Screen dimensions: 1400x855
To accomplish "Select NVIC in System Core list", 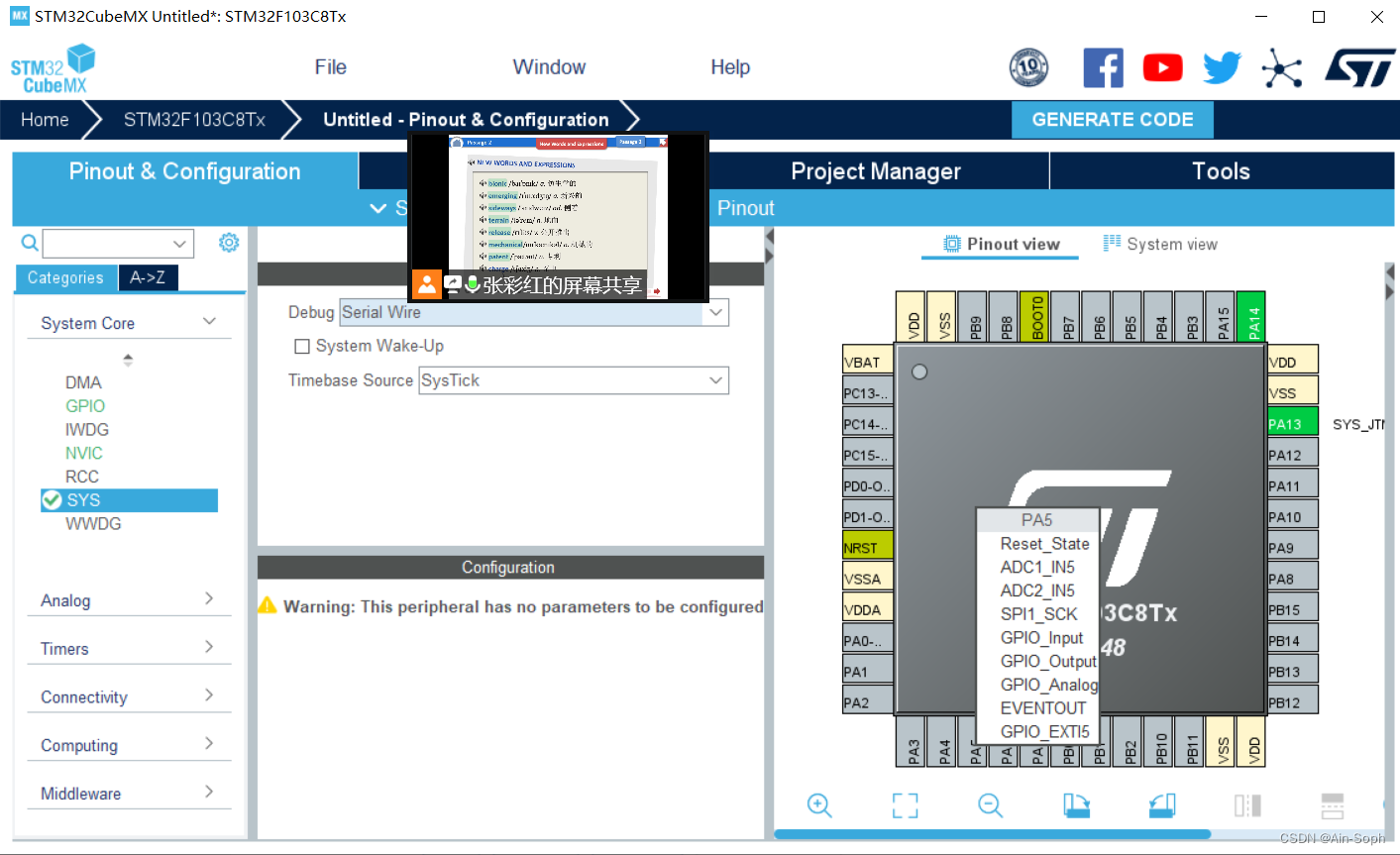I will [84, 453].
